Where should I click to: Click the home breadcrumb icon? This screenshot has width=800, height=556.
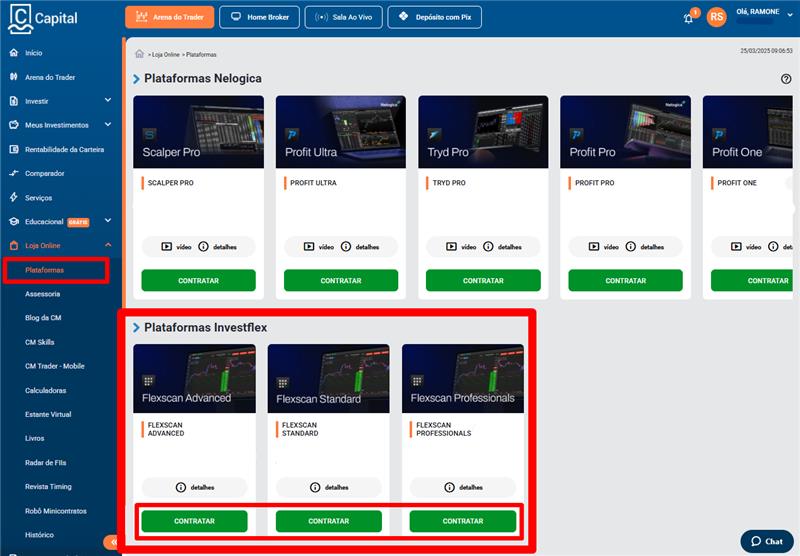(139, 54)
